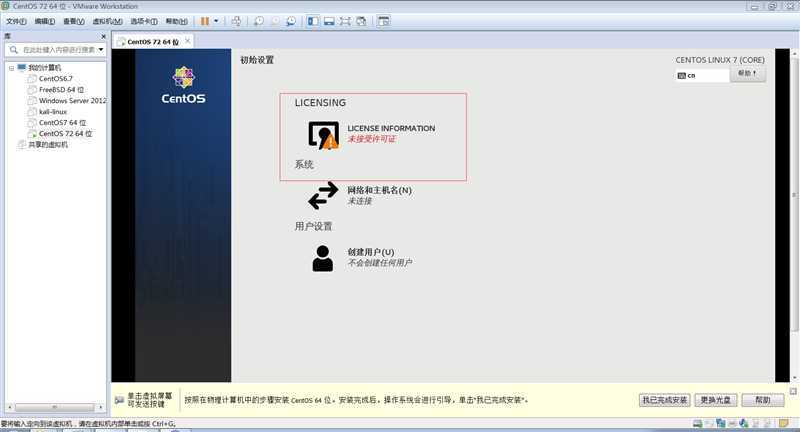Enter full screen mode via toolbar icon
Viewport: 800px width, 432px height.
pyautogui.click(x=345, y=21)
